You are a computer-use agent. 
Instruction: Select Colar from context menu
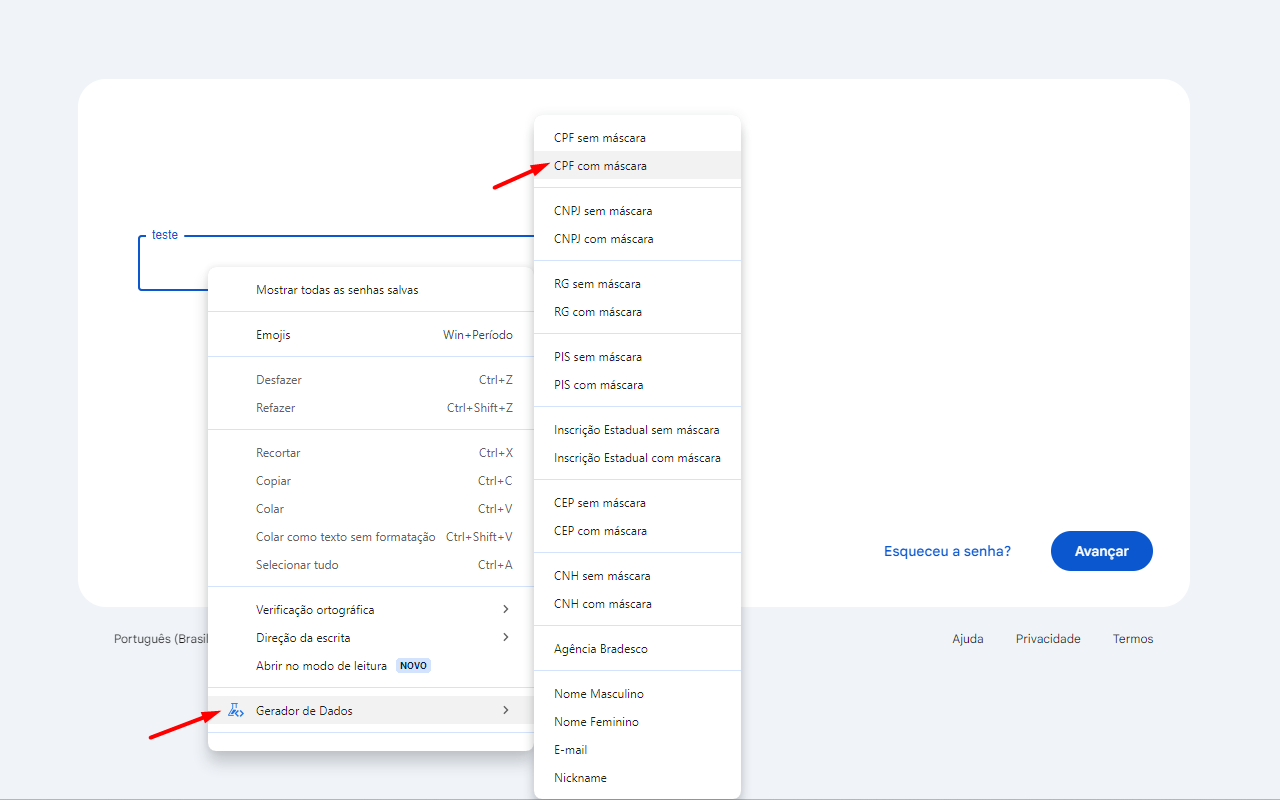370,509
